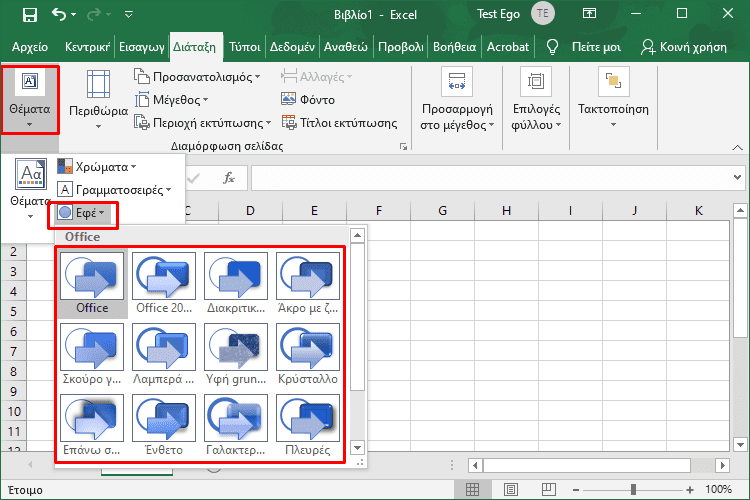The image size is (750, 500).
Task: Select the Διακριτικ... effect thumbnail
Action: click(x=236, y=284)
